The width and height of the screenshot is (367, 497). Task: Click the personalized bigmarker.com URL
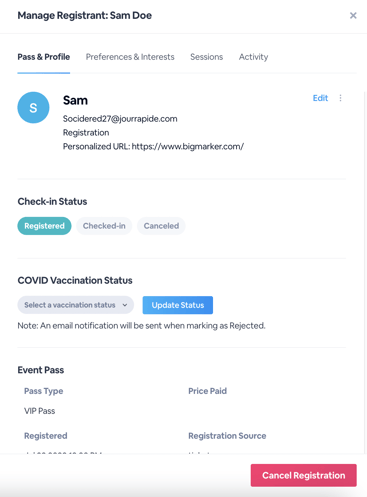coord(188,147)
